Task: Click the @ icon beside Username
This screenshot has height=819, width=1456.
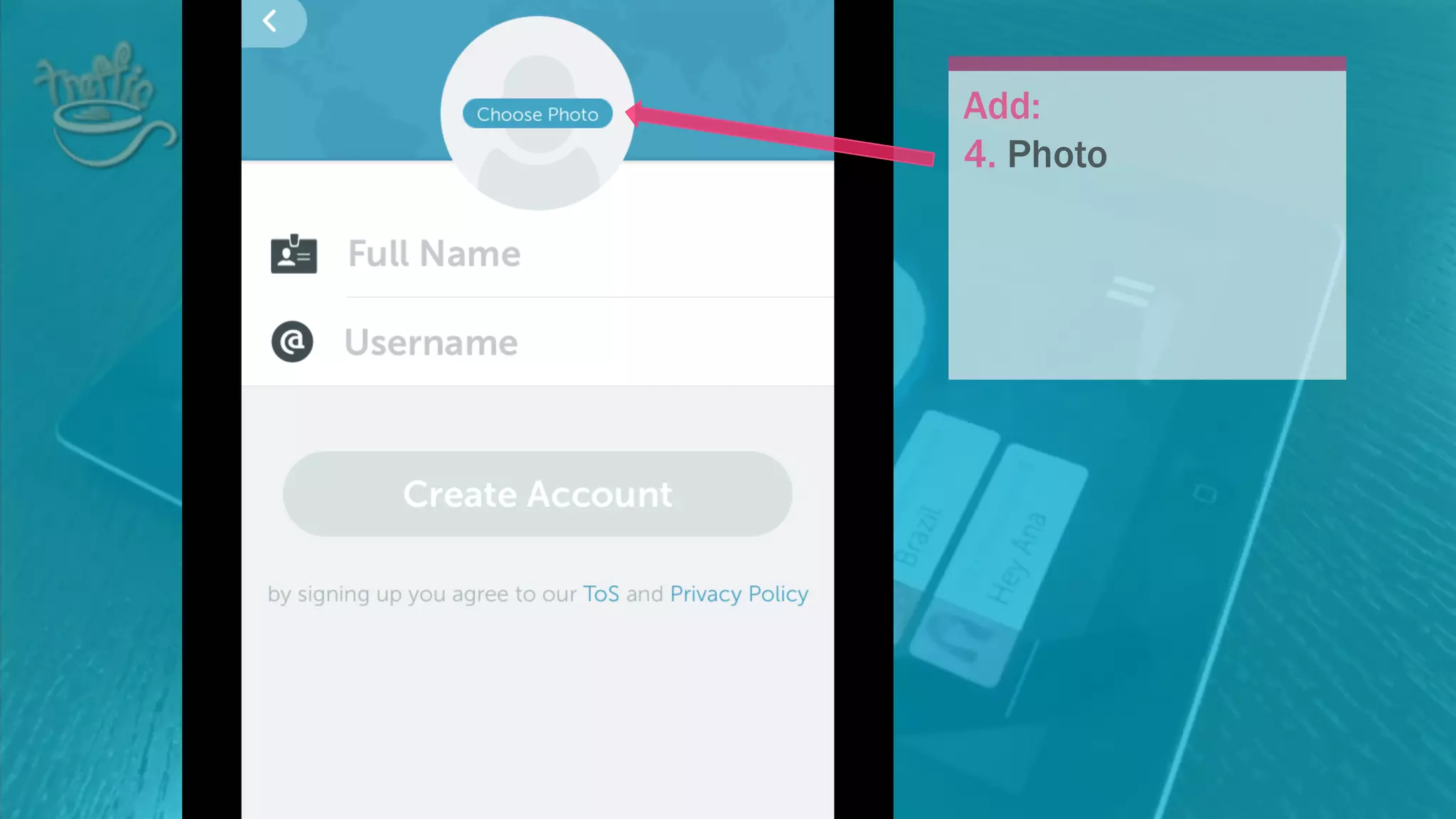Action: (x=292, y=342)
